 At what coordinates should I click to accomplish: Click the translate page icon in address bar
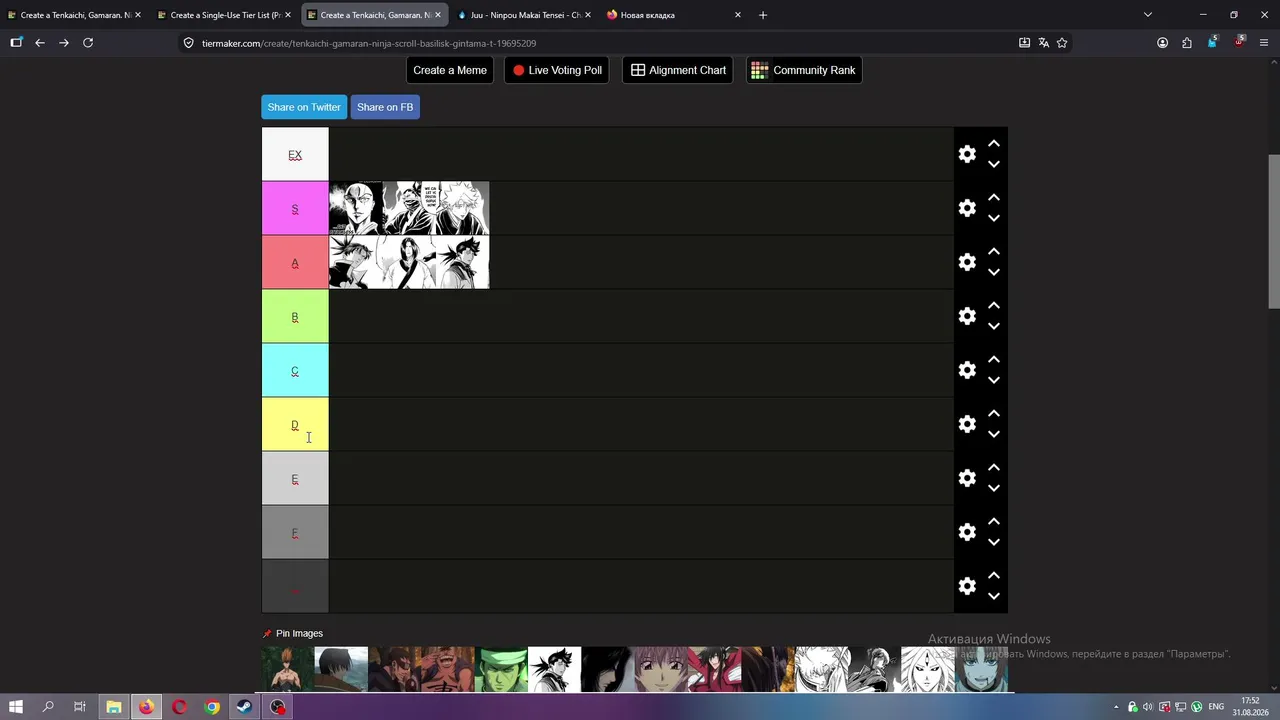1043,43
